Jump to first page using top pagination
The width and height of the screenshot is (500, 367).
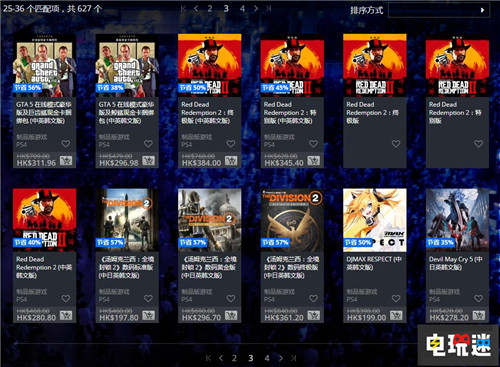click(183, 9)
